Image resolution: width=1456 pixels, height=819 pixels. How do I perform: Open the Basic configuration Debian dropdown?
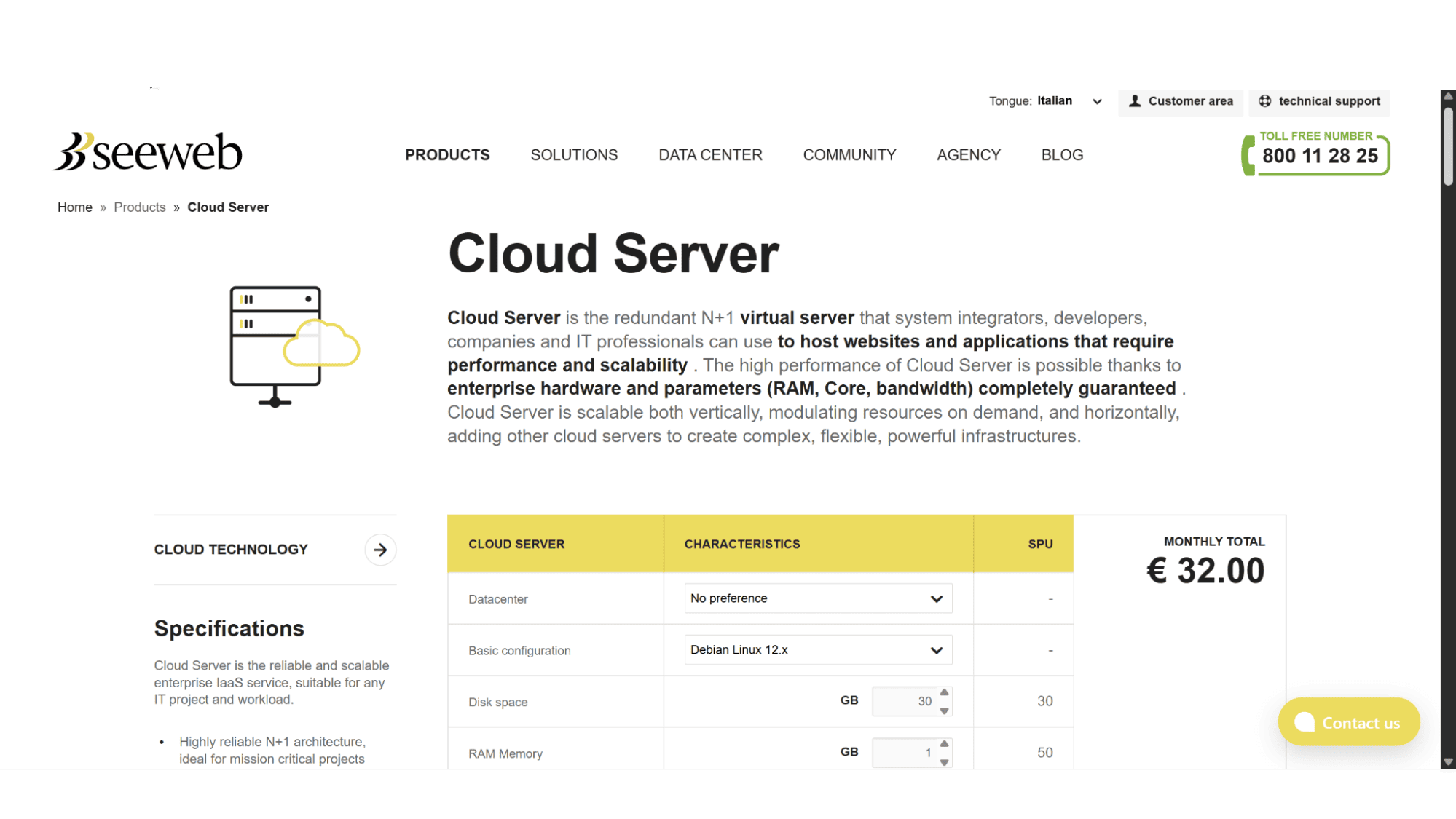coord(818,650)
